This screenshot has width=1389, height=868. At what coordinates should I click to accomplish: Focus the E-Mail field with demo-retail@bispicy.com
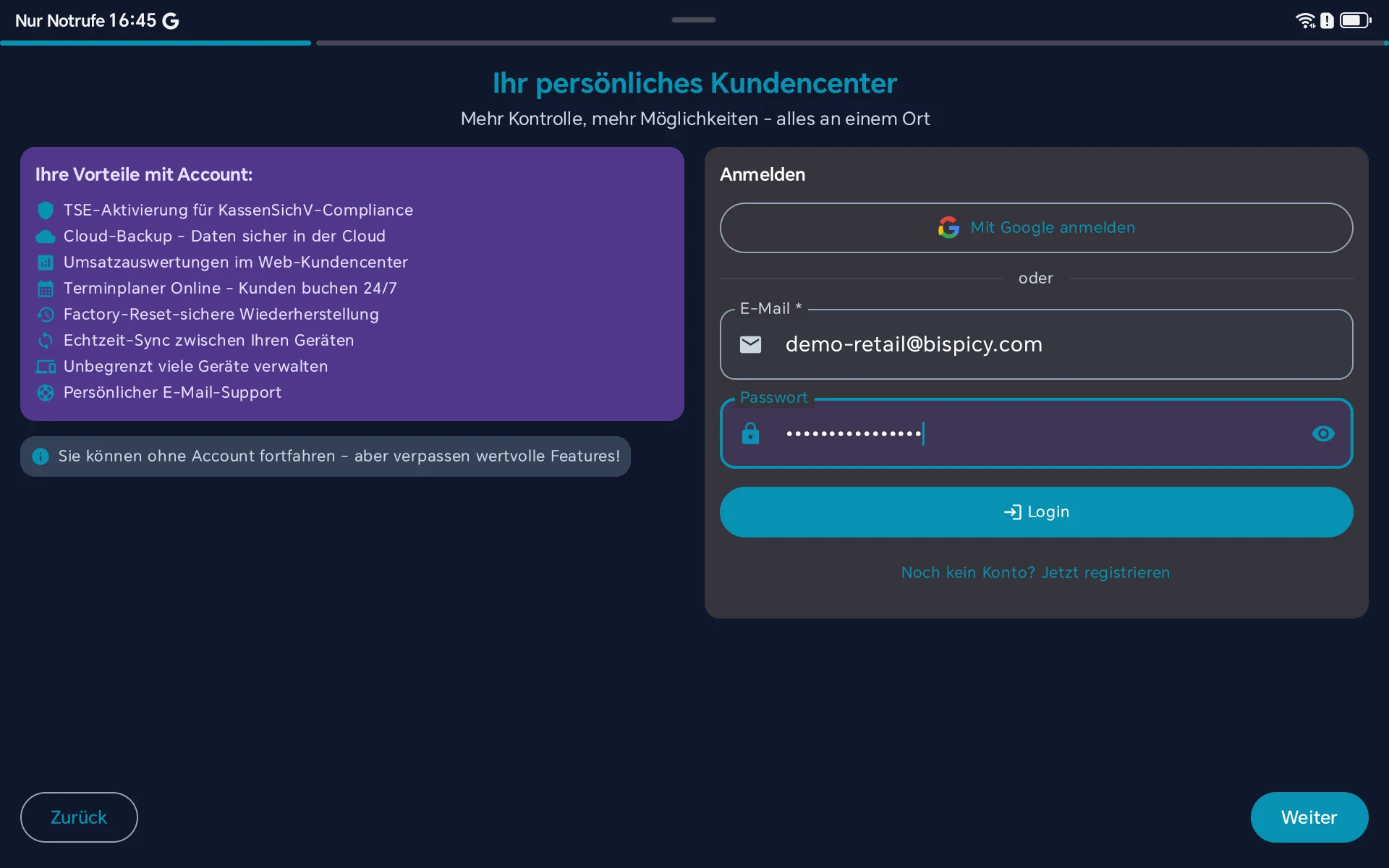[x=1036, y=344]
